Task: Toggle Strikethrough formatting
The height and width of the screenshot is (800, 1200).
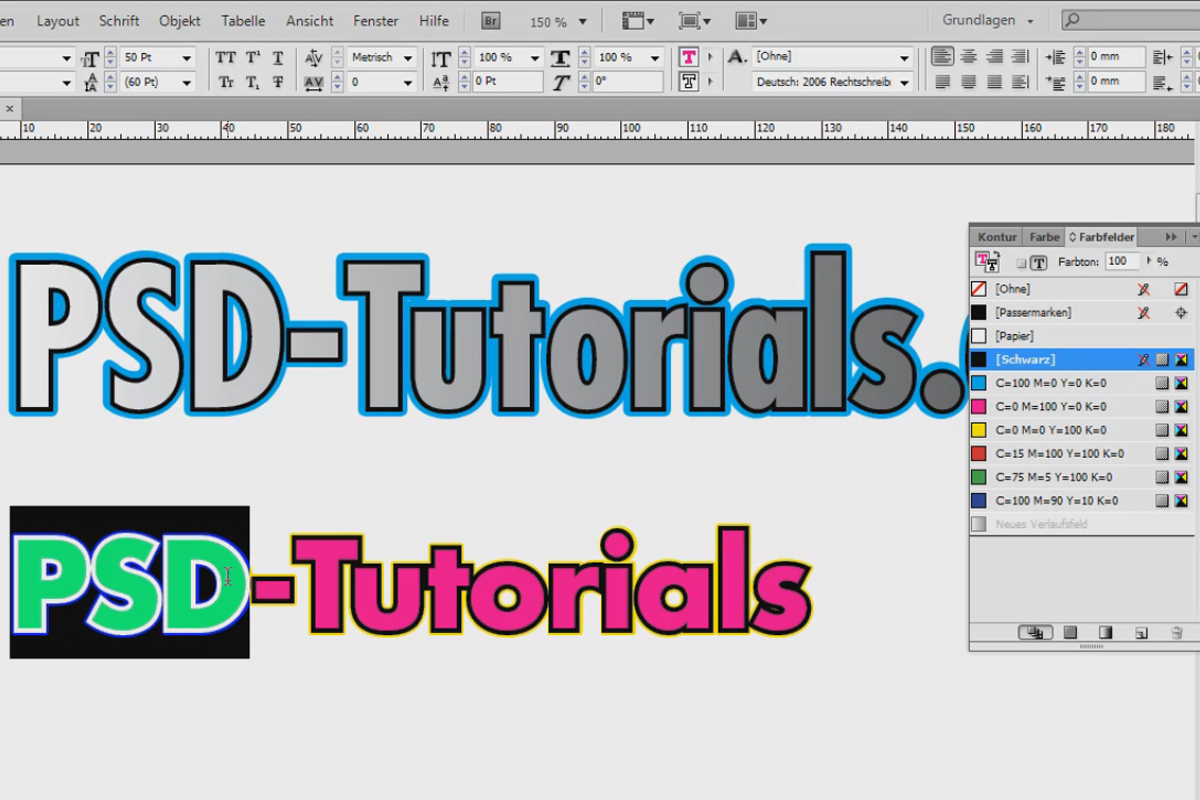Action: [278, 83]
